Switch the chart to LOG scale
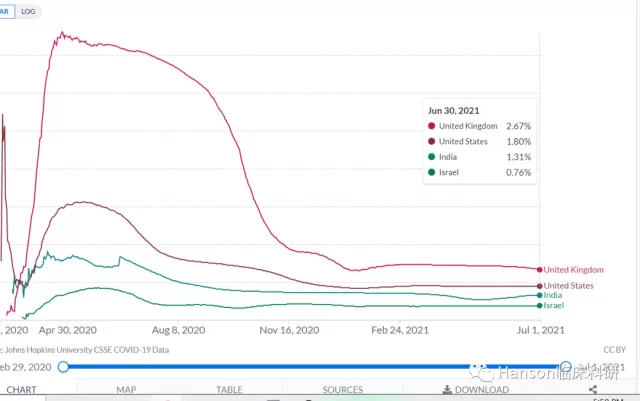The image size is (640, 401). pyautogui.click(x=28, y=11)
